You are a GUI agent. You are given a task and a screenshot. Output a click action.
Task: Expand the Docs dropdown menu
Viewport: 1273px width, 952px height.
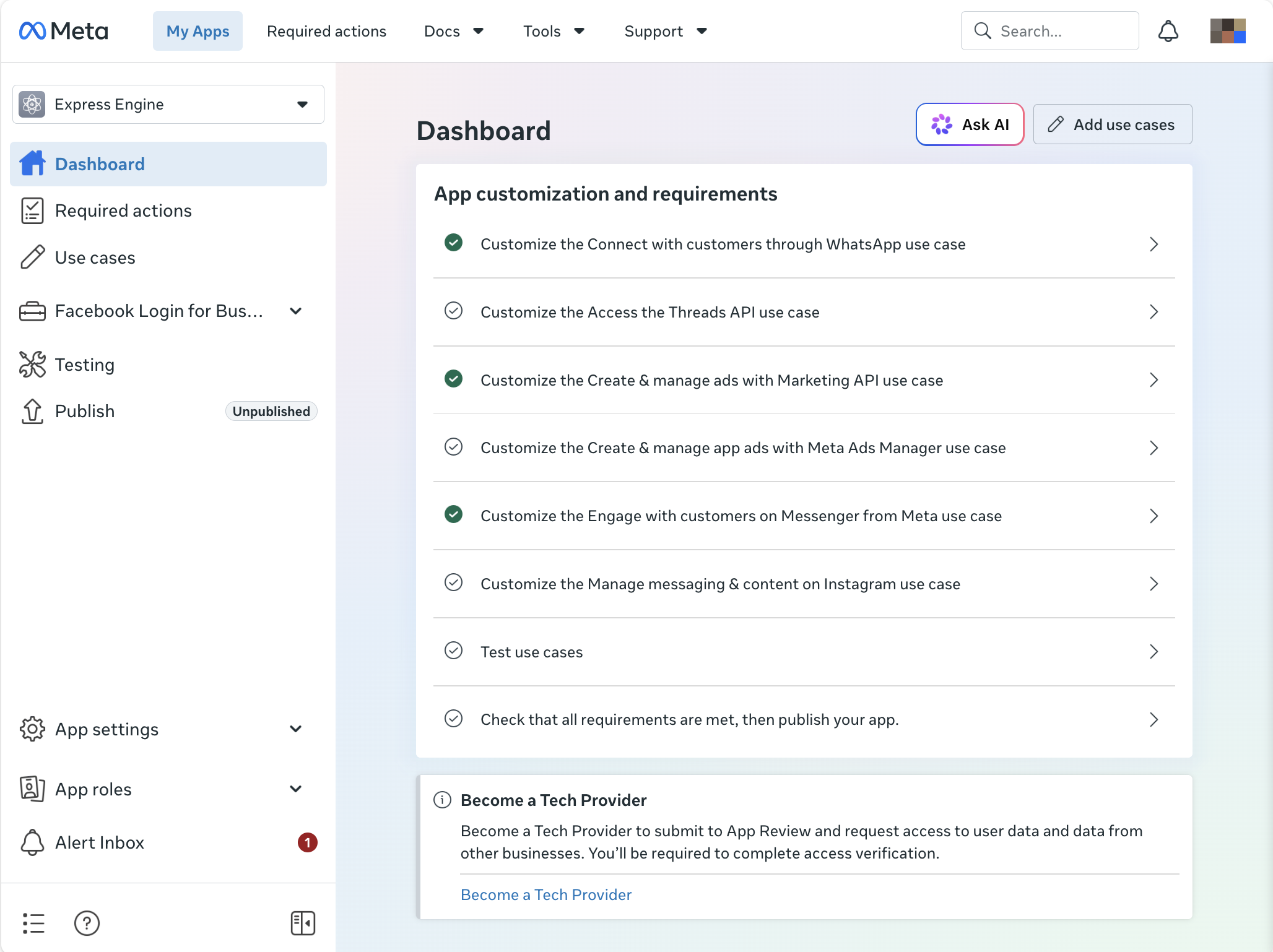[x=479, y=31]
